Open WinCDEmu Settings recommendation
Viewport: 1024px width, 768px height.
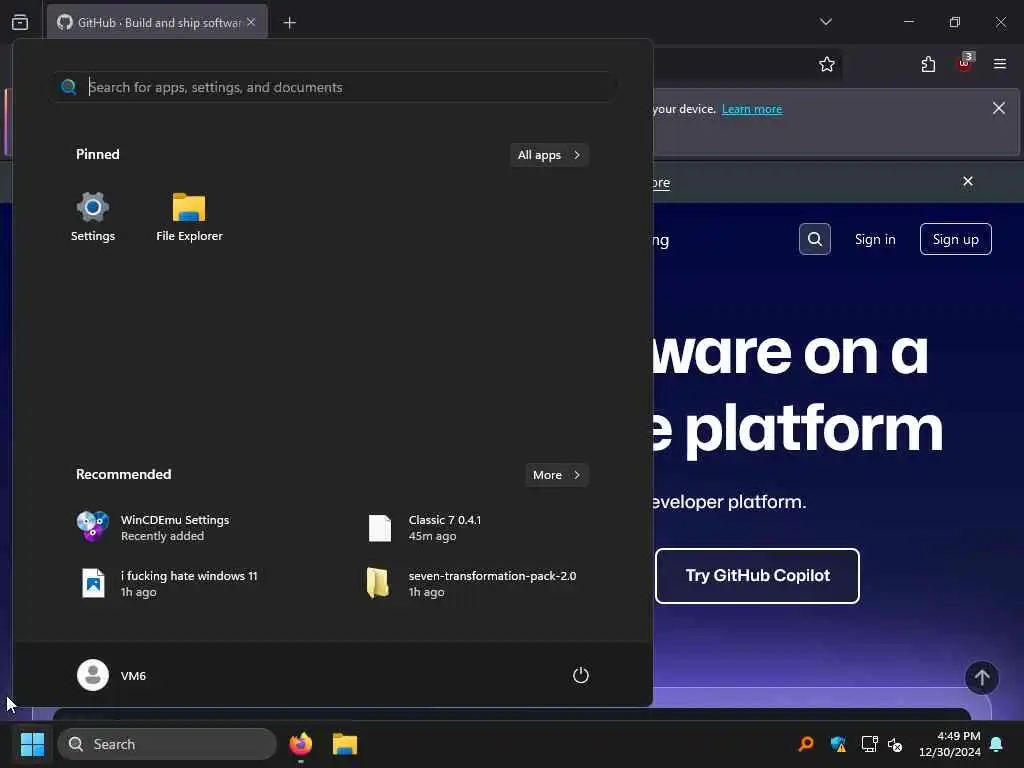(x=154, y=528)
